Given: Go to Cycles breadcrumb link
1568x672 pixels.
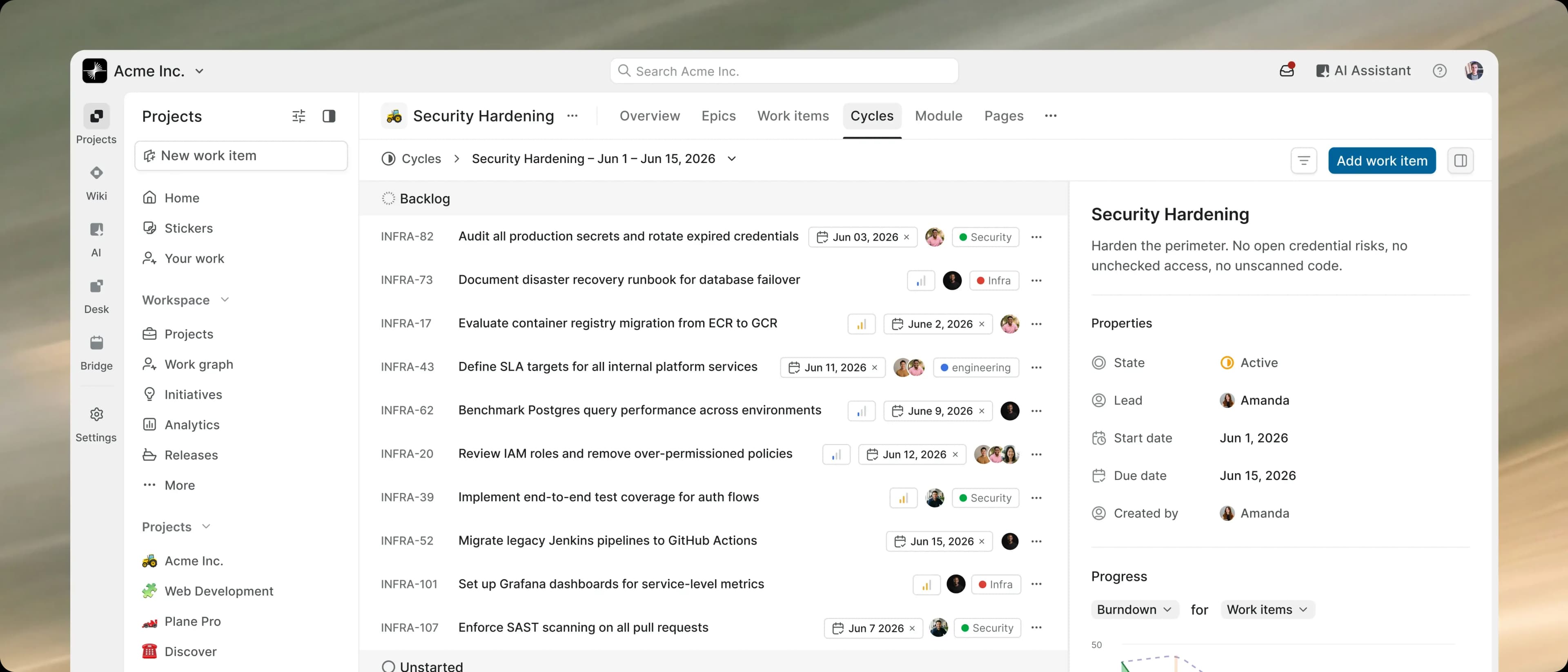Looking at the screenshot, I should coord(412,159).
